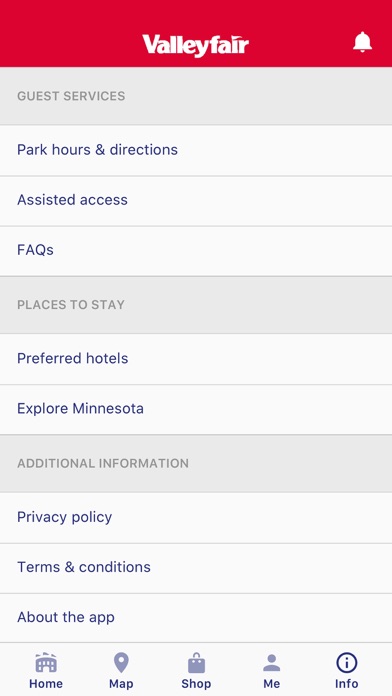
Task: Switch to the Map tab label
Action: (x=121, y=684)
